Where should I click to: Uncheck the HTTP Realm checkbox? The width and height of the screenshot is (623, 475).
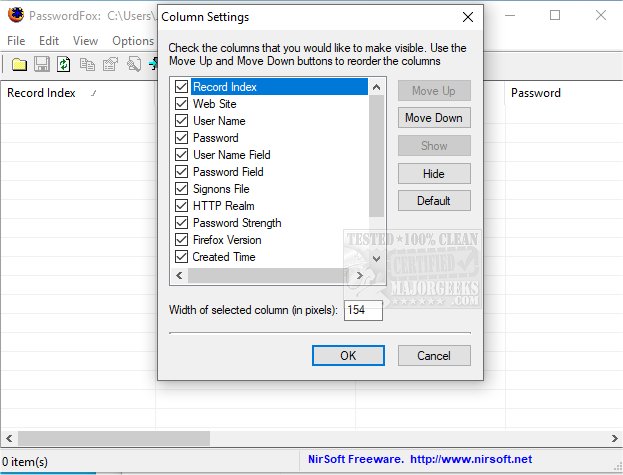[182, 206]
